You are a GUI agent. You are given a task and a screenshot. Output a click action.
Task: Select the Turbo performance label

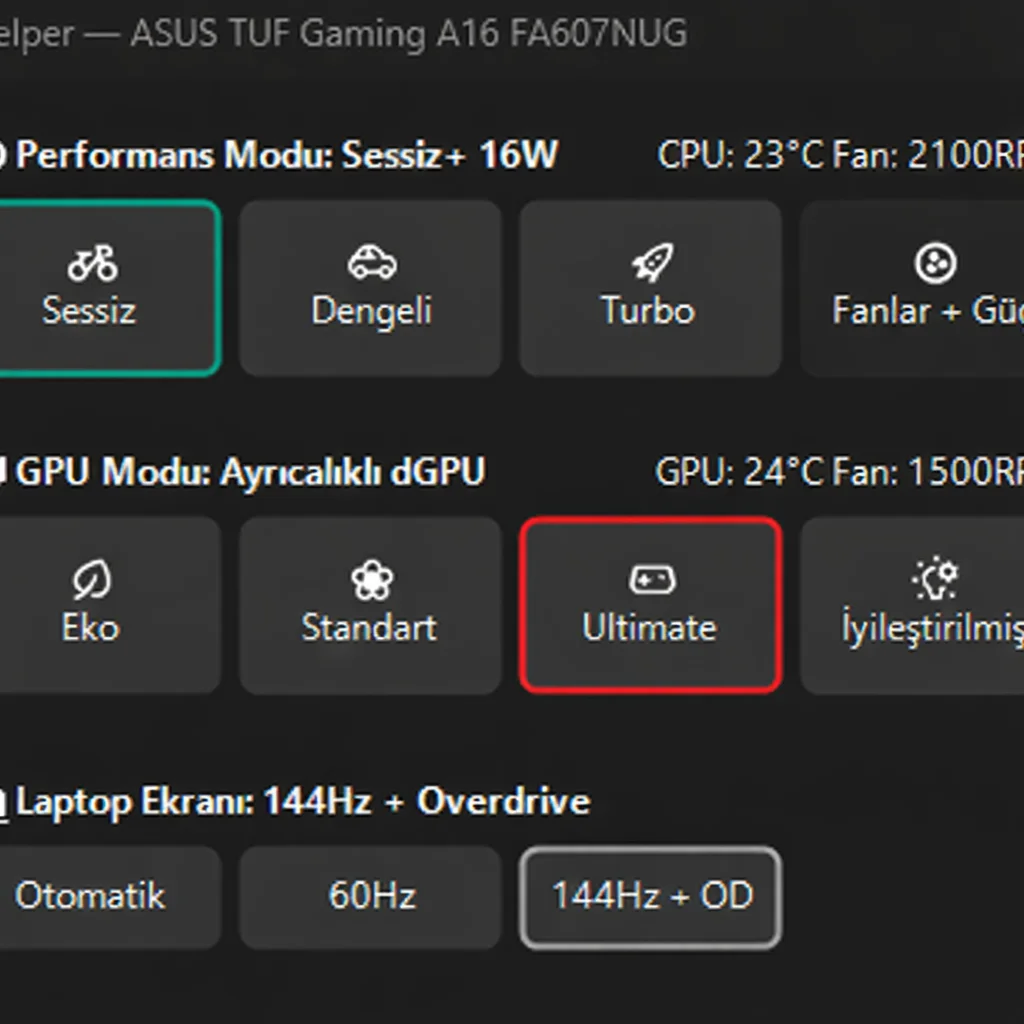648,310
